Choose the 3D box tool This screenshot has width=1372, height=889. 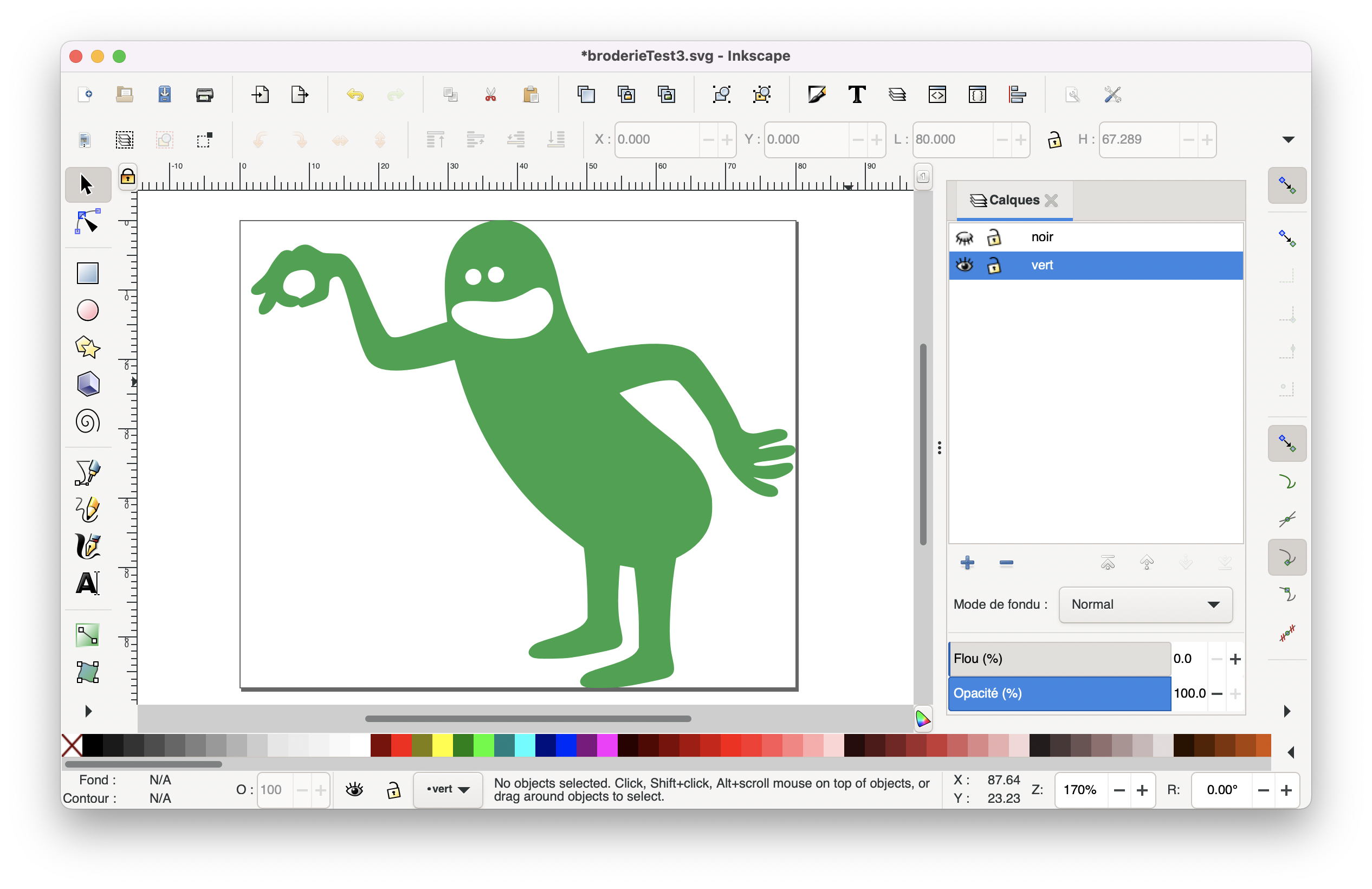pos(88,384)
